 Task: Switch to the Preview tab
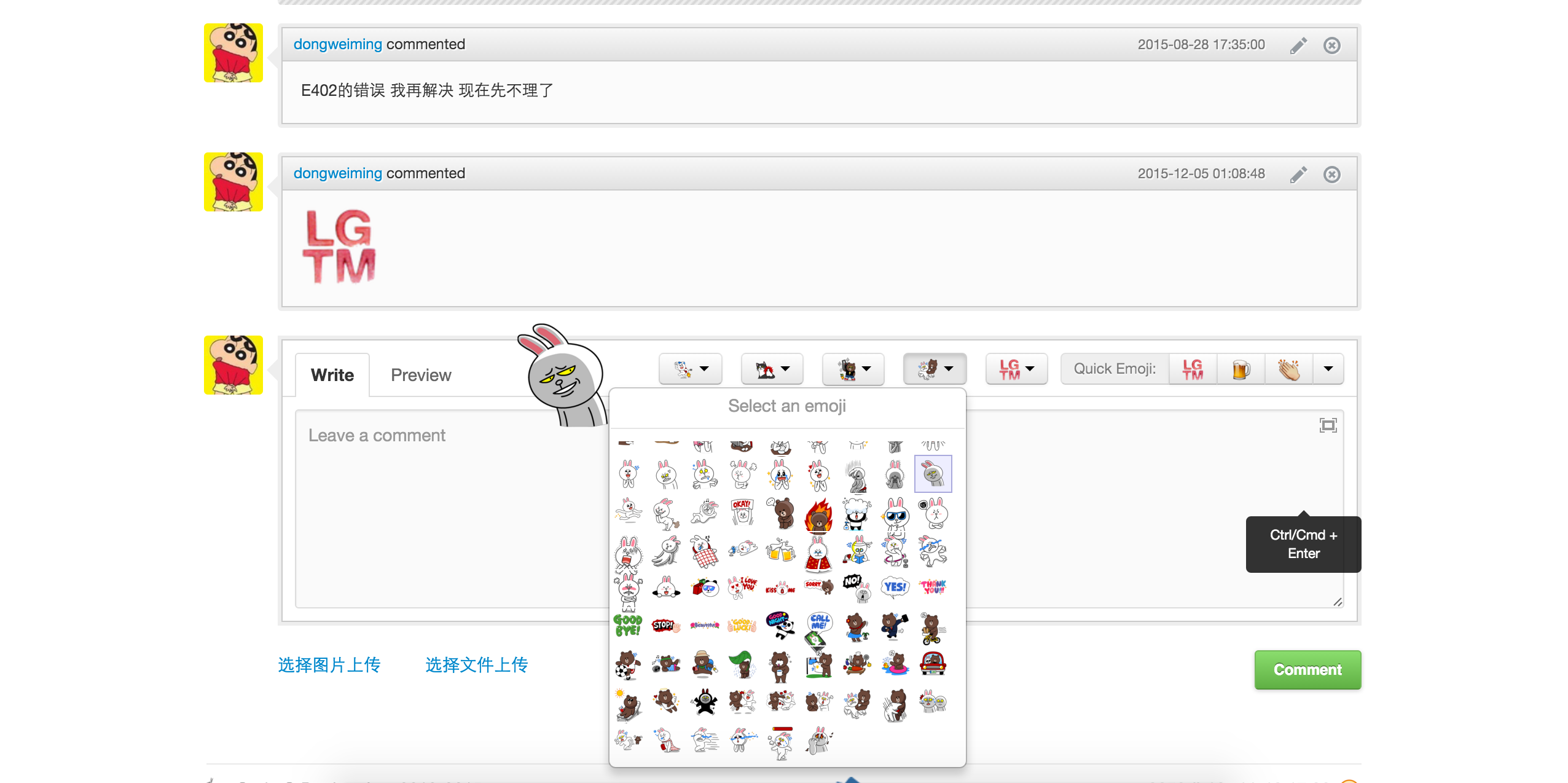[x=421, y=375]
